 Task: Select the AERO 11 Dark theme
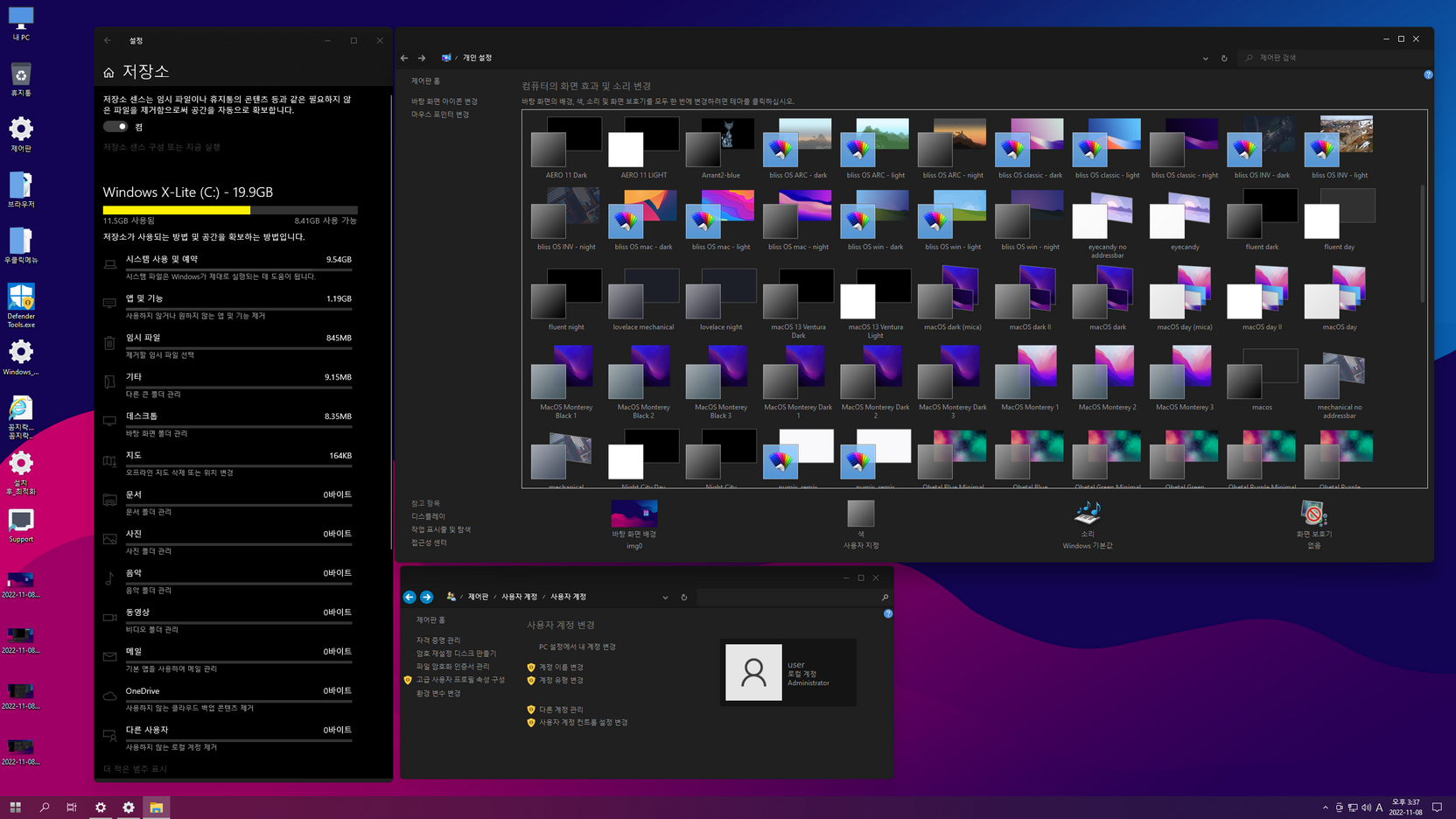[x=566, y=148]
